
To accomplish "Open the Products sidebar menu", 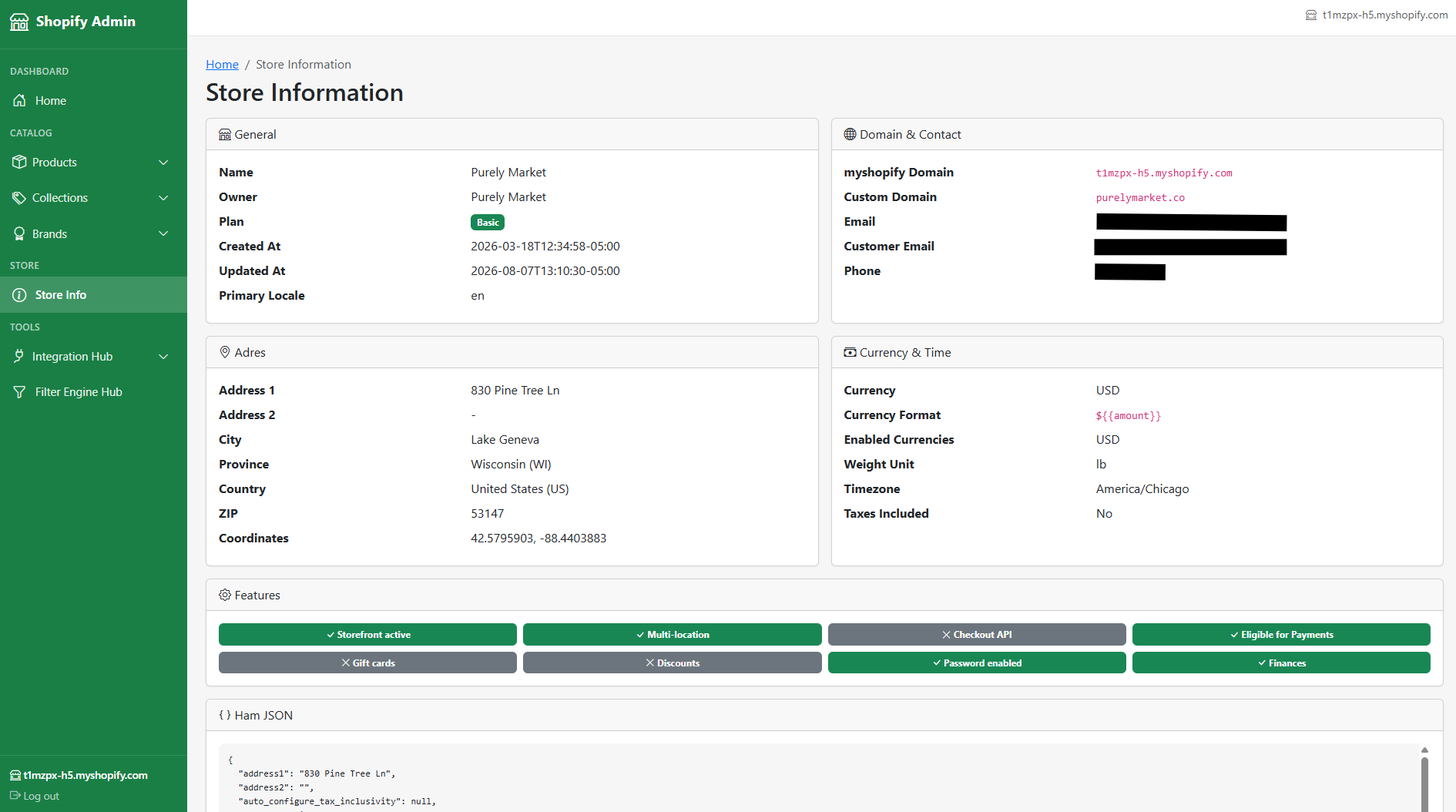I will [93, 163].
